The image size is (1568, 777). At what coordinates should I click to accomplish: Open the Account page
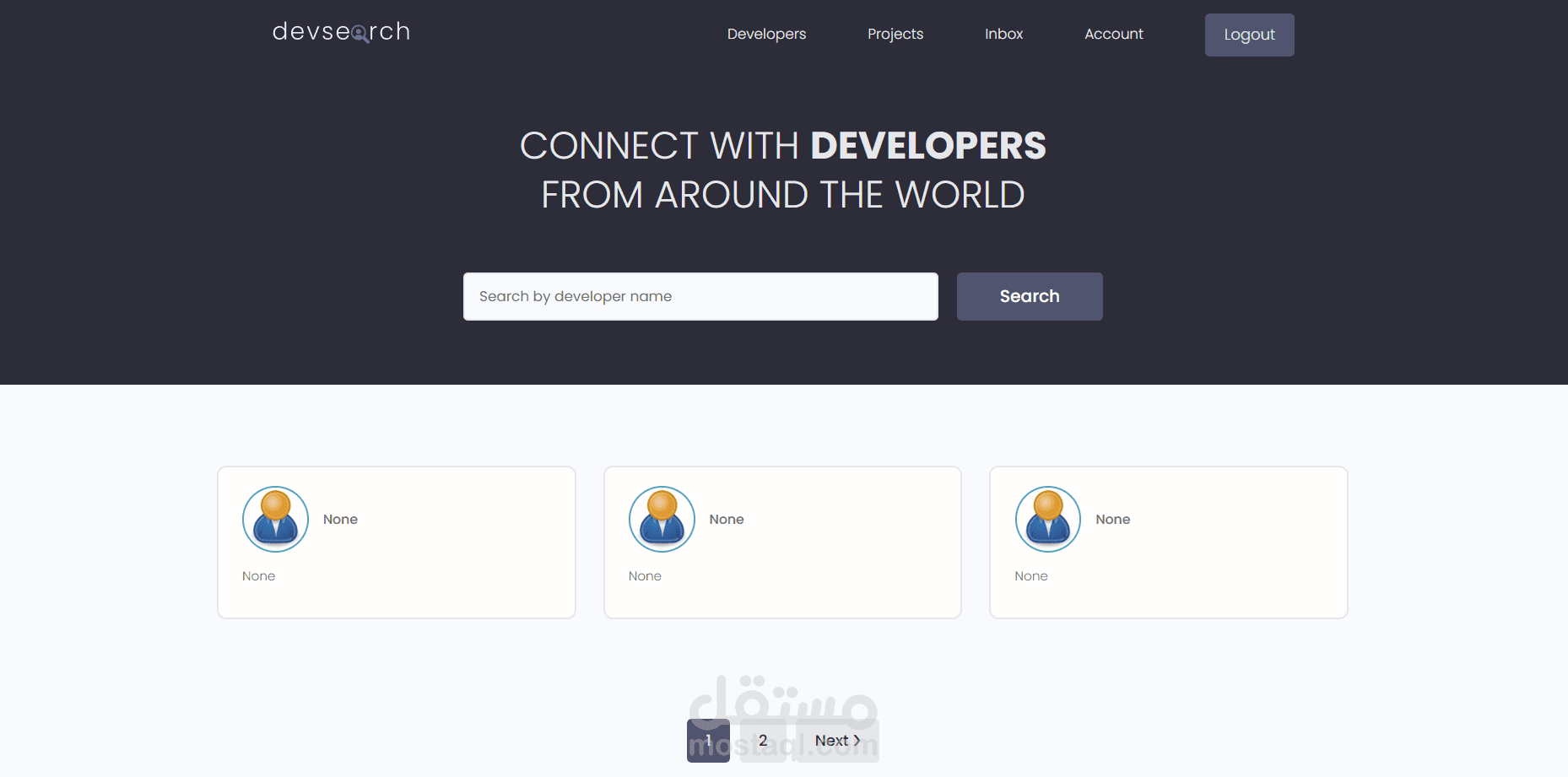[1114, 34]
